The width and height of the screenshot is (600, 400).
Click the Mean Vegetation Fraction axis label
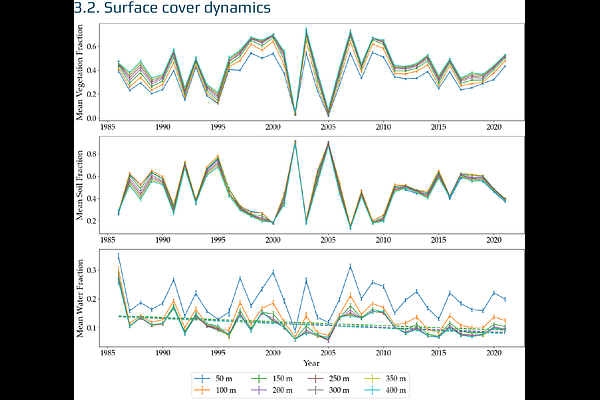point(80,74)
